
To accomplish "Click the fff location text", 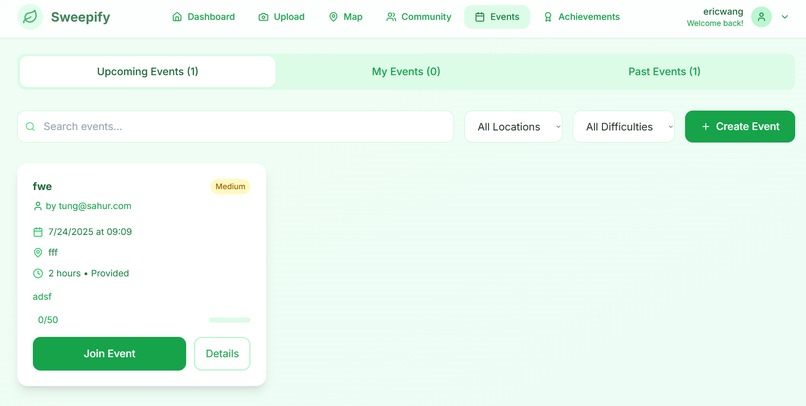I will (53, 252).
